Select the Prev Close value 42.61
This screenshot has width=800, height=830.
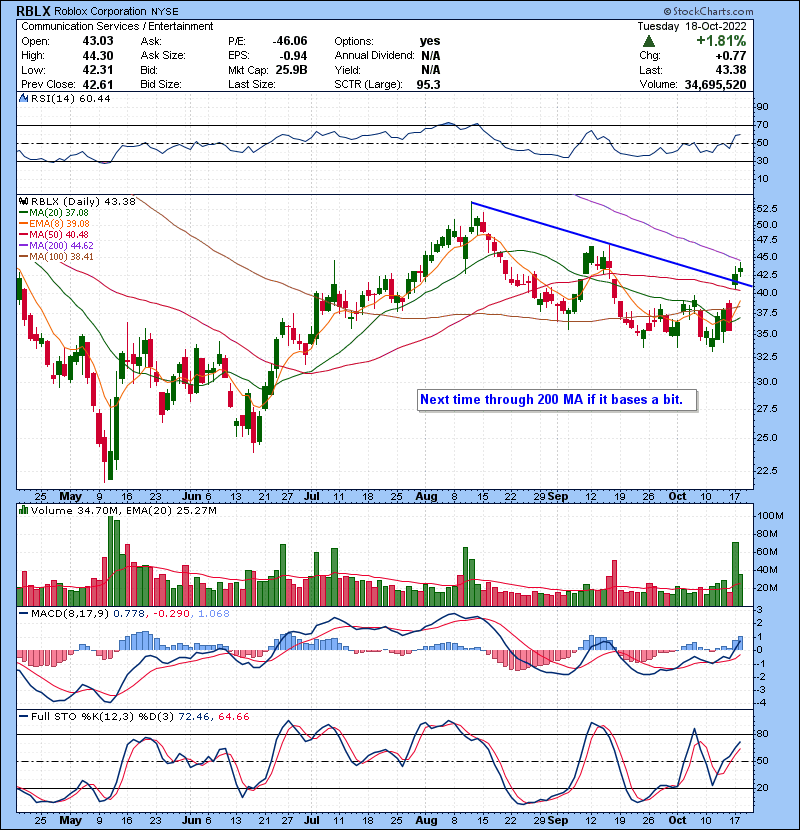(97, 84)
